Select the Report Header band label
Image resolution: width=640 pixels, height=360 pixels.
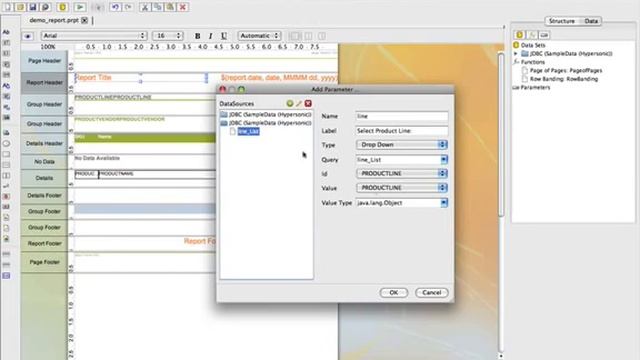[x=44, y=83]
